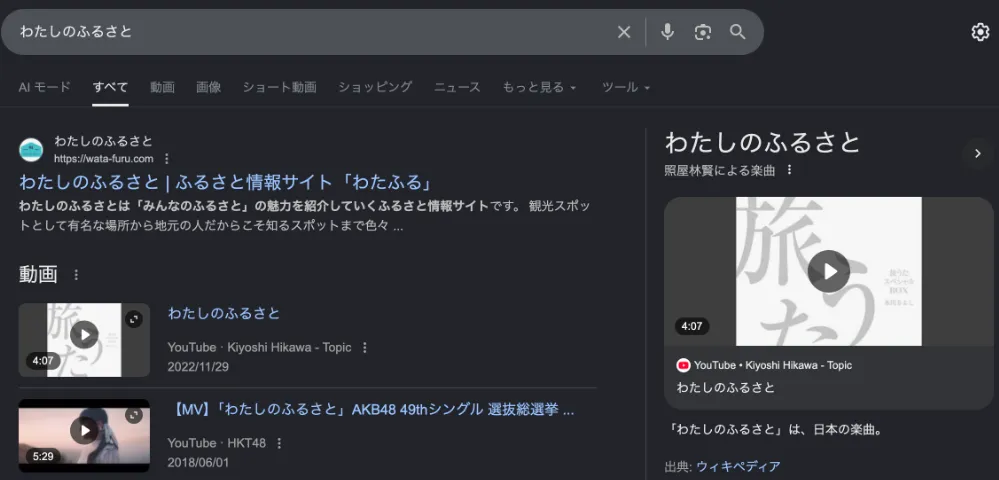Open more options next to wata-furu.com URL

pos(167,159)
